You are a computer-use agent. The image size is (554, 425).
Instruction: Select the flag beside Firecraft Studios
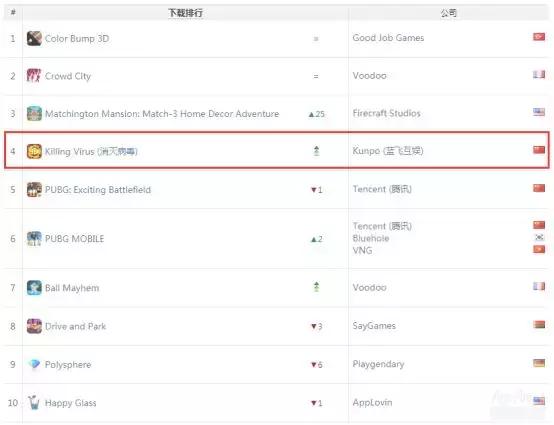point(539,112)
